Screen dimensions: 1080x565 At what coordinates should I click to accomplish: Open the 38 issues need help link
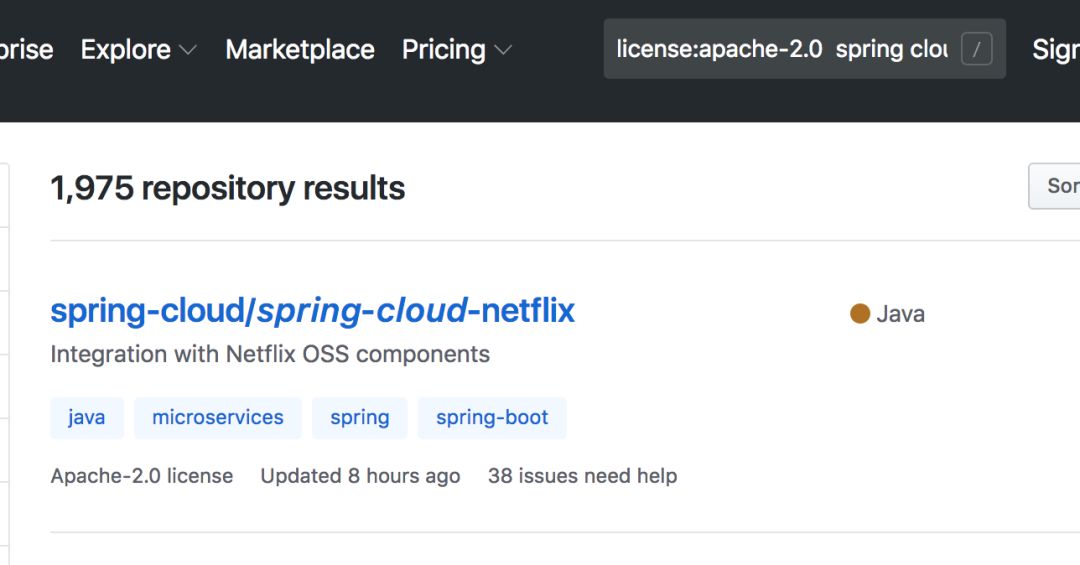[x=582, y=476]
